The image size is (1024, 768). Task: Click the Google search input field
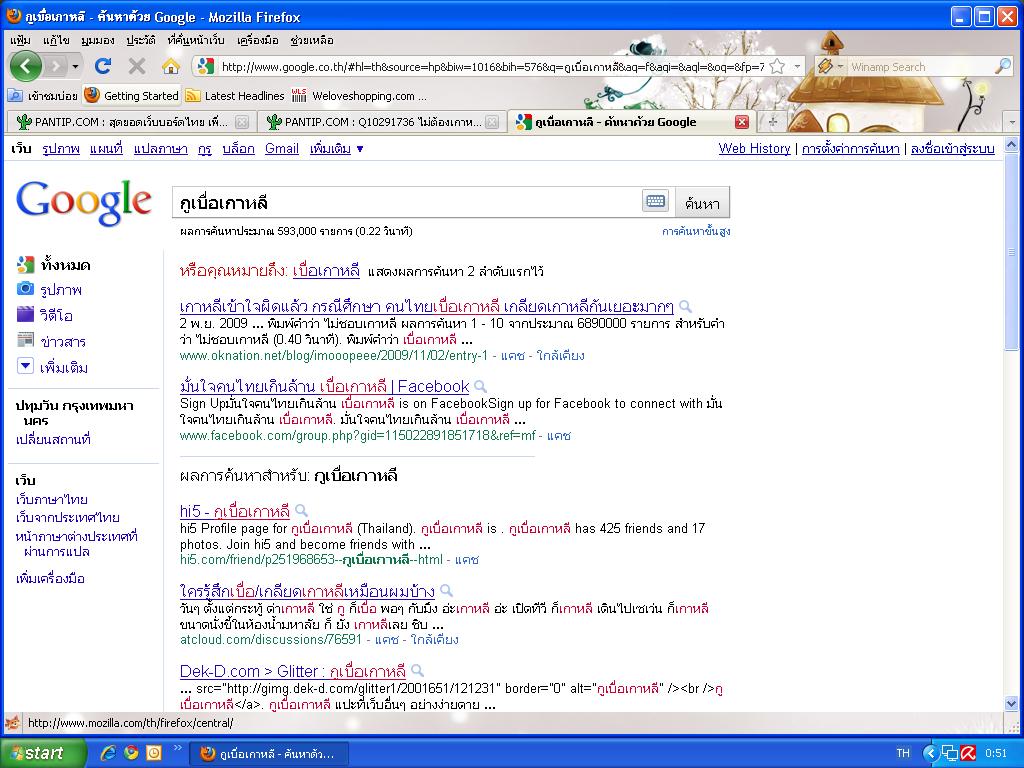tap(407, 202)
